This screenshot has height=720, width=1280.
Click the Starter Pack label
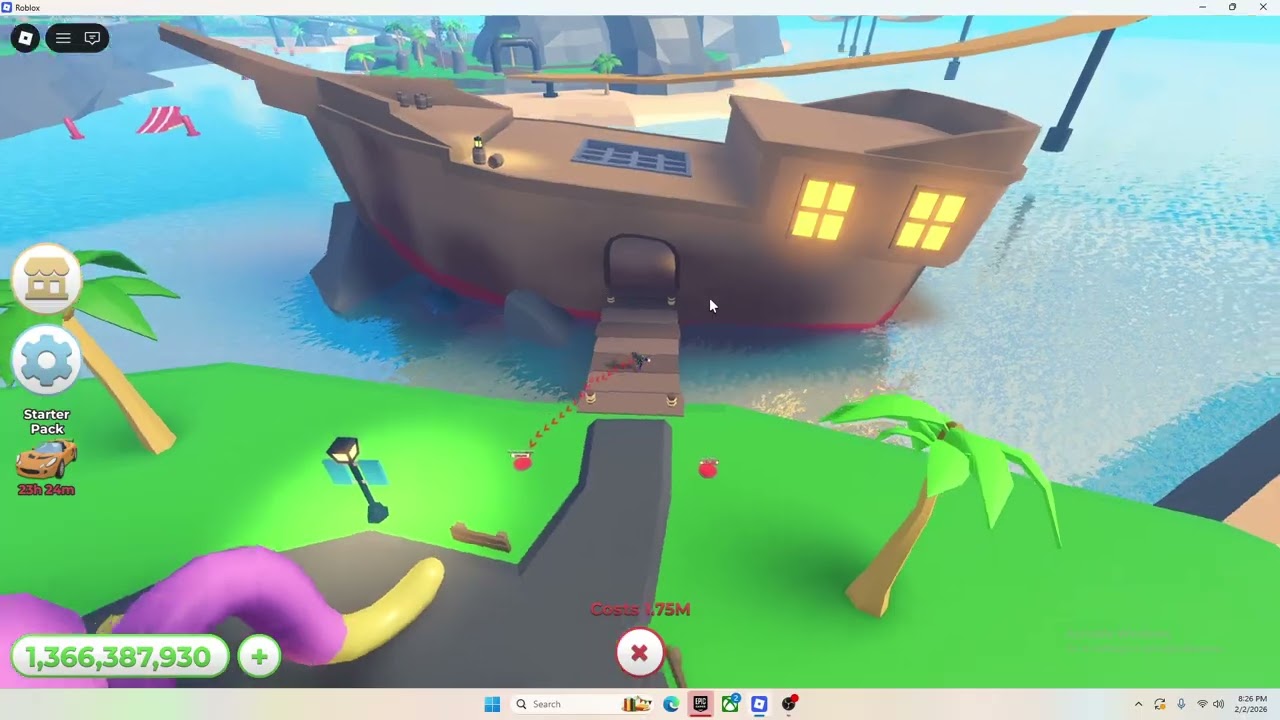click(x=47, y=421)
